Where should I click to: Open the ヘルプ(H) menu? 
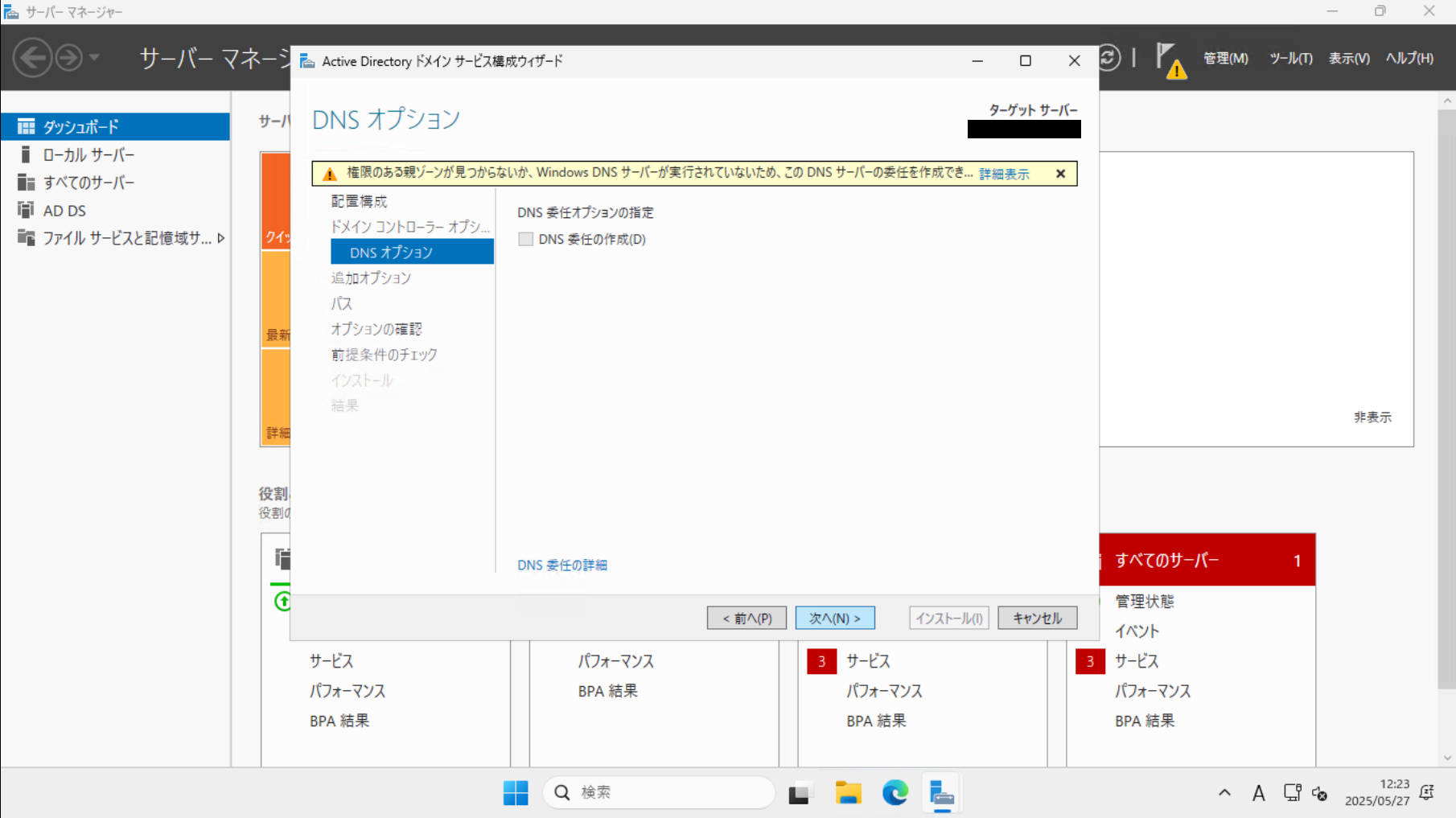coord(1409,58)
